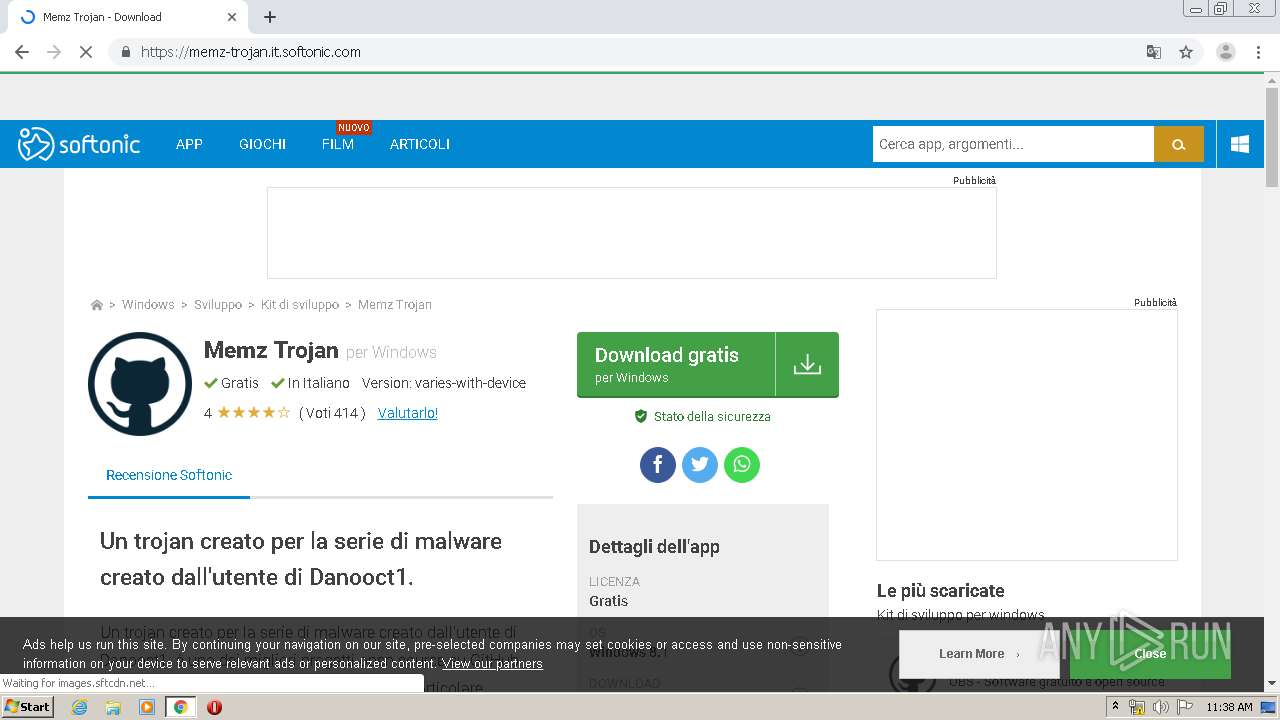1280x720 pixels.
Task: Close the Memz Trojan - Download tab
Action: pyautogui.click(x=232, y=17)
